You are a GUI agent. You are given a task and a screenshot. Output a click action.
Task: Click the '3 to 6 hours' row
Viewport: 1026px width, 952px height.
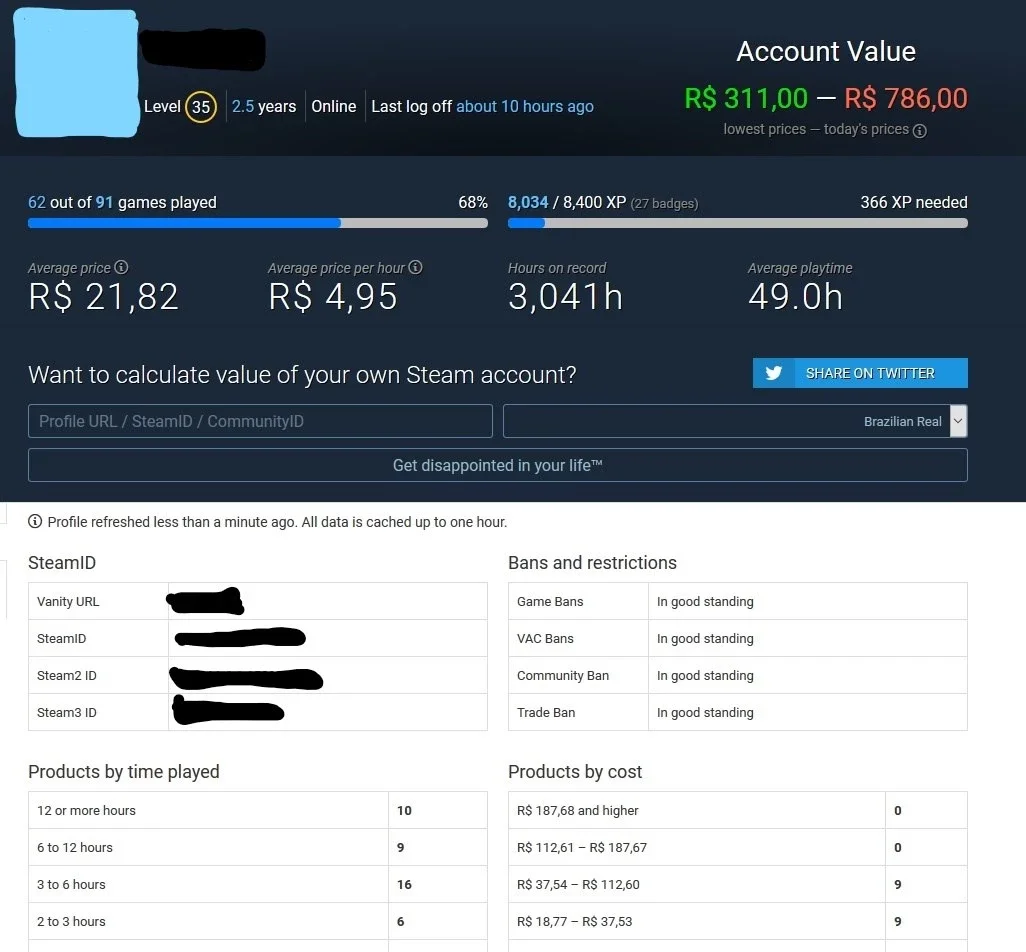click(258, 884)
